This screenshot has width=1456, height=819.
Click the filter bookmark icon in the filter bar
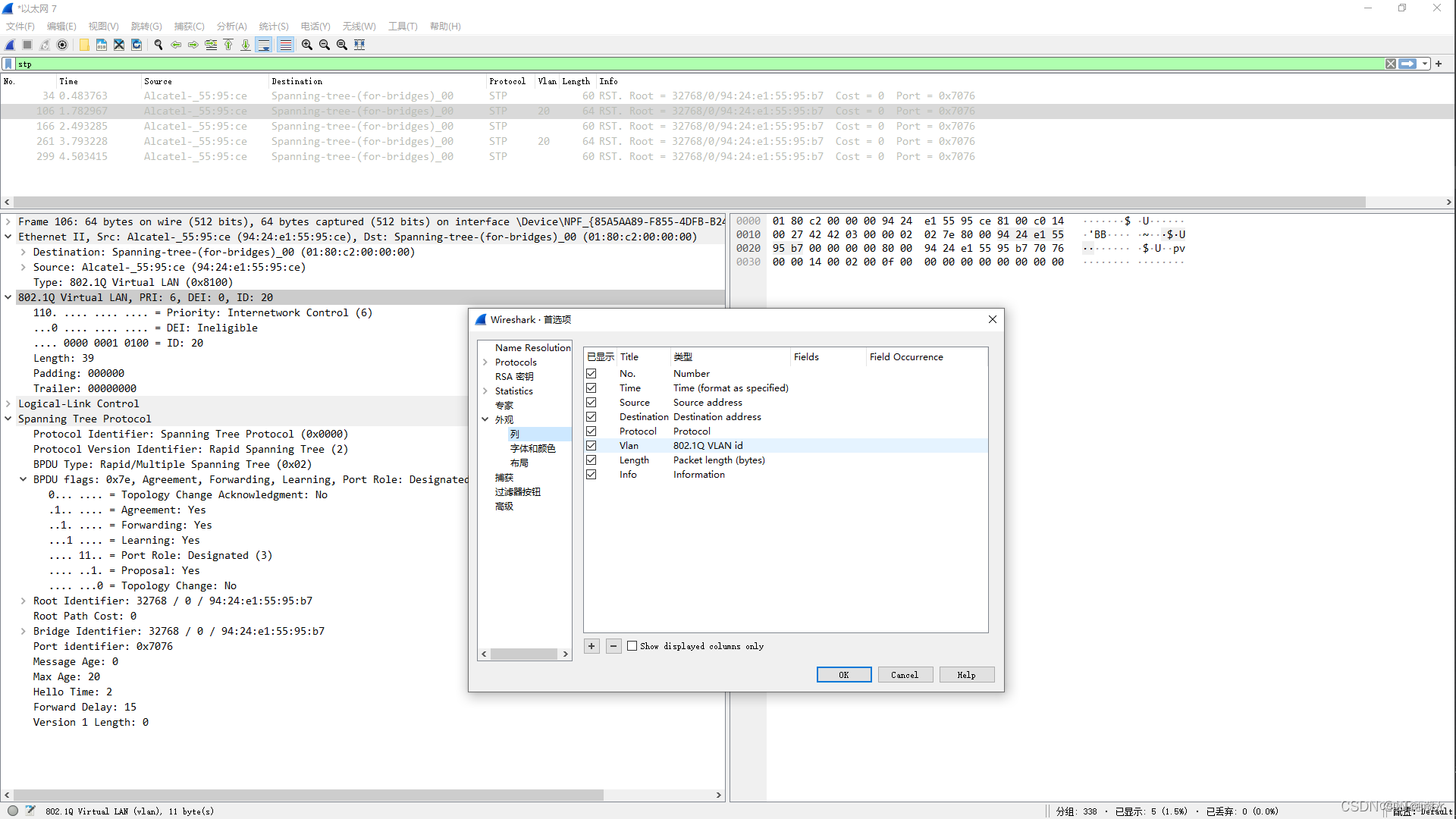8,64
